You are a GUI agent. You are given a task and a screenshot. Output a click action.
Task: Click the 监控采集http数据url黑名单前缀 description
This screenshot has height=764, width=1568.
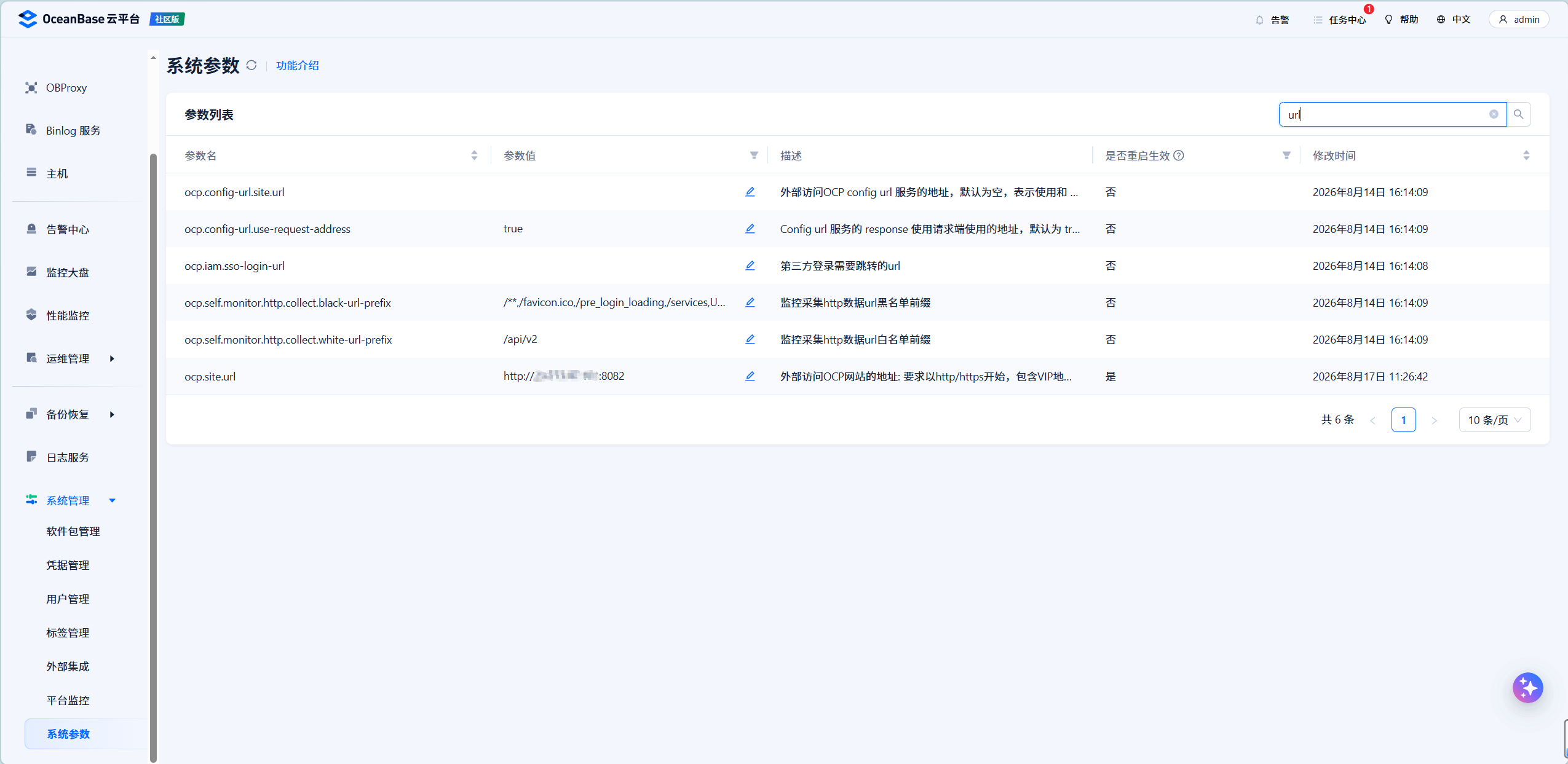coord(855,303)
